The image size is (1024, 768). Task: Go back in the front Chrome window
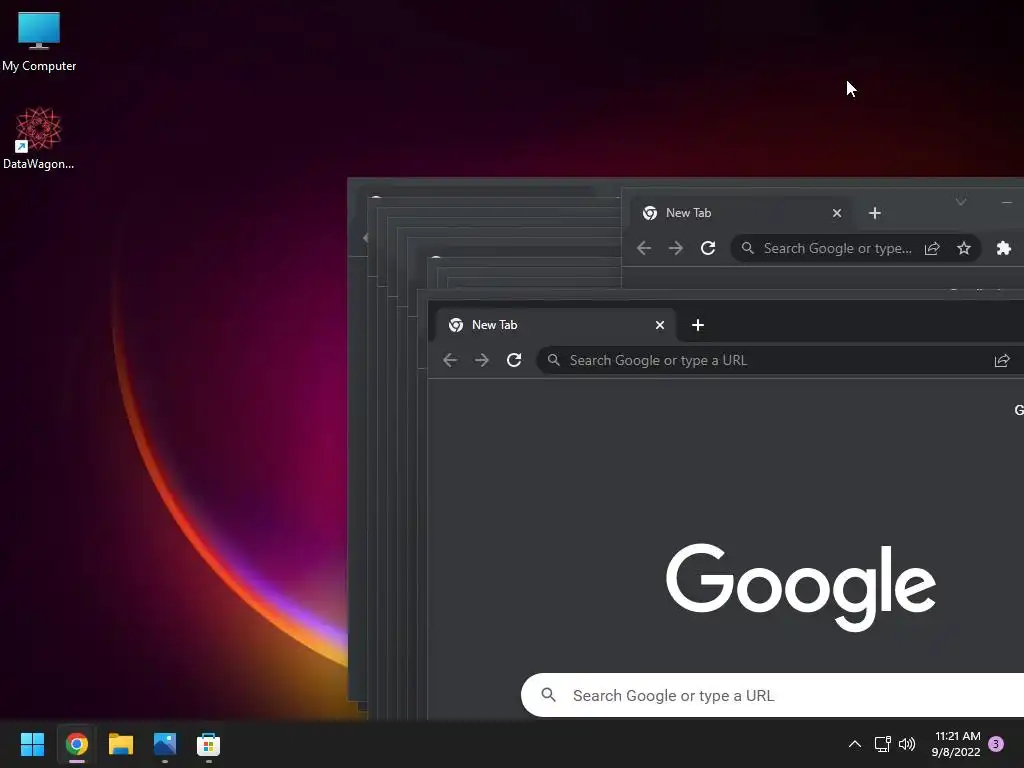(x=450, y=360)
